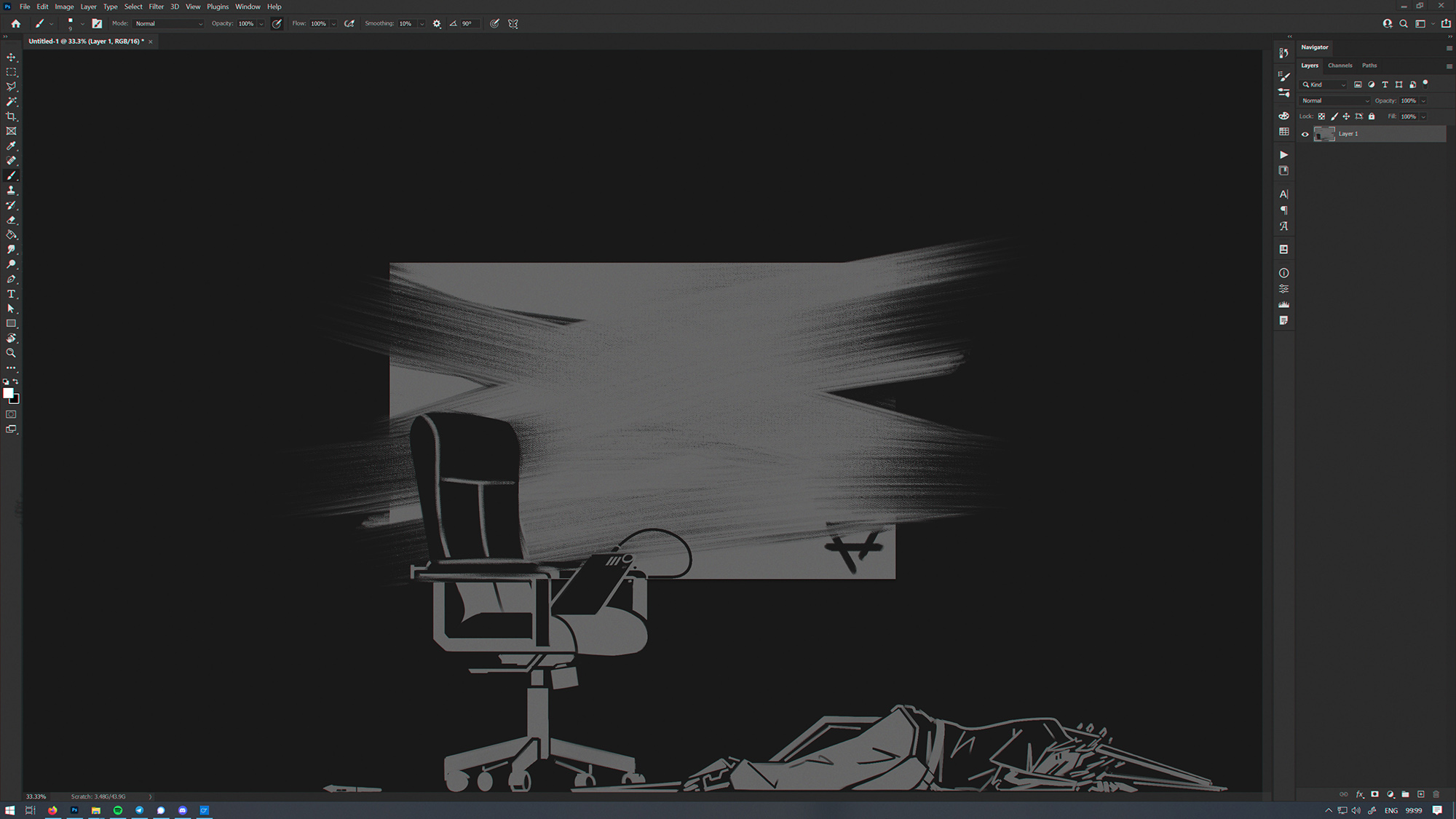This screenshot has height=819, width=1456.
Task: Open smoothing options gear icon
Action: (x=437, y=23)
